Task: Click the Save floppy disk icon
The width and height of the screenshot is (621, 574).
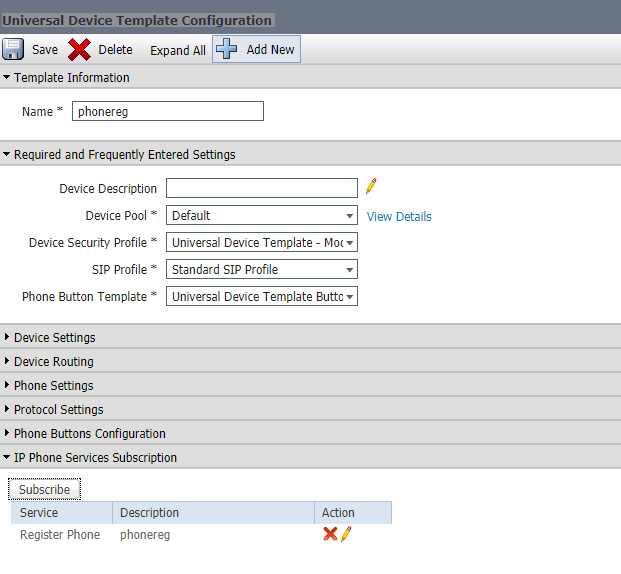Action: point(14,50)
